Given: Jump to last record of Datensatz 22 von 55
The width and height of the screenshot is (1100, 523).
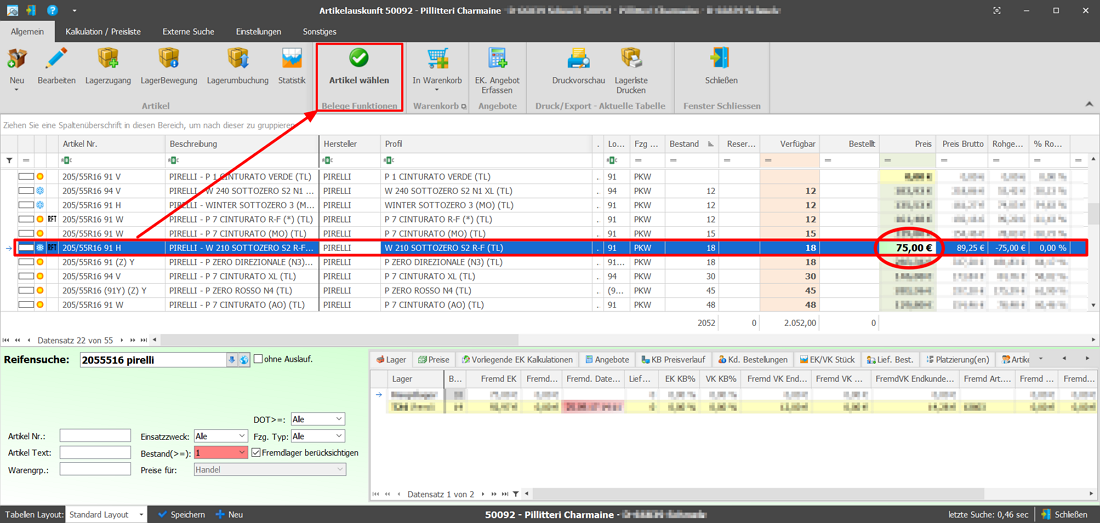Looking at the screenshot, I should click(144, 340).
